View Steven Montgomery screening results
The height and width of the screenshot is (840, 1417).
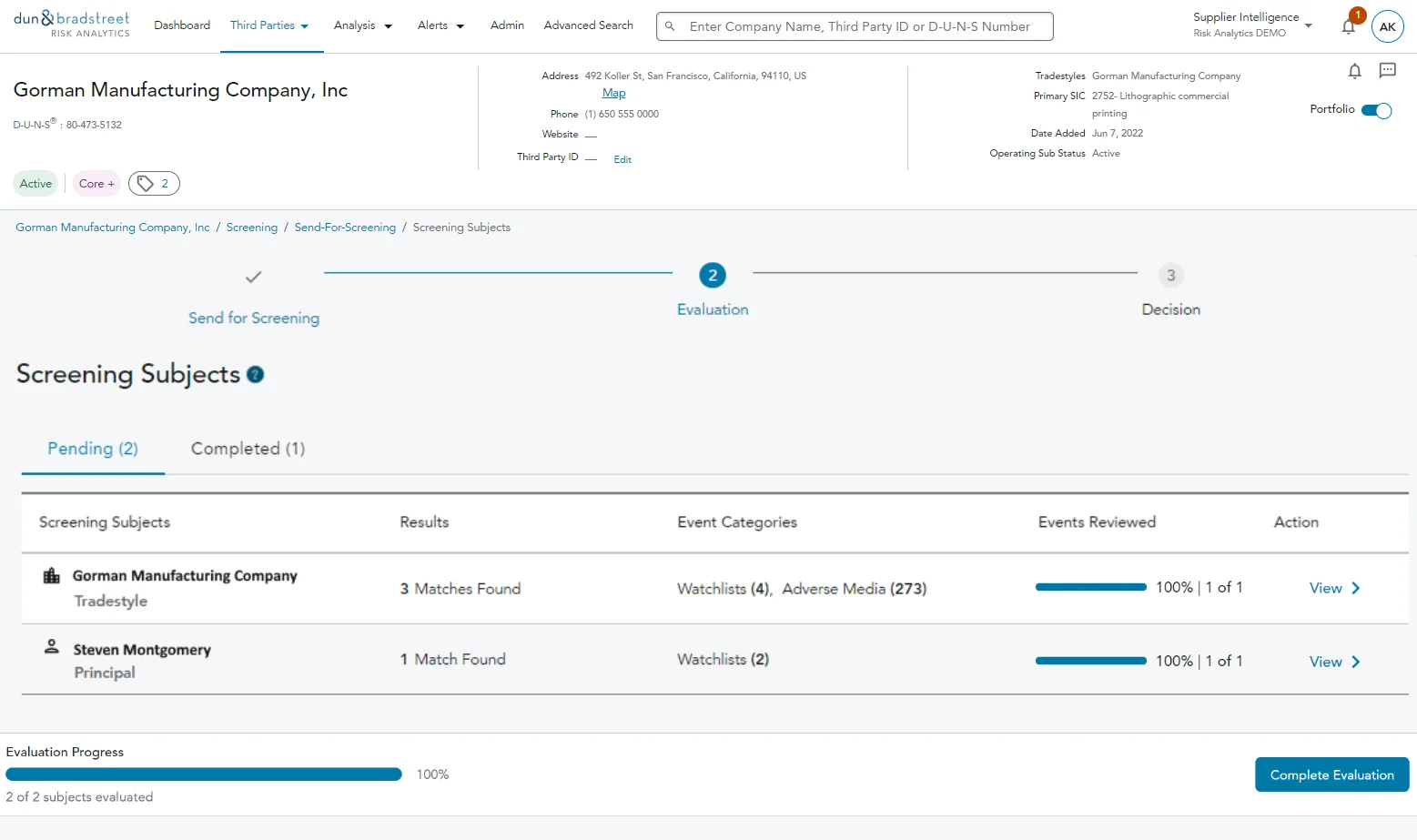1335,662
